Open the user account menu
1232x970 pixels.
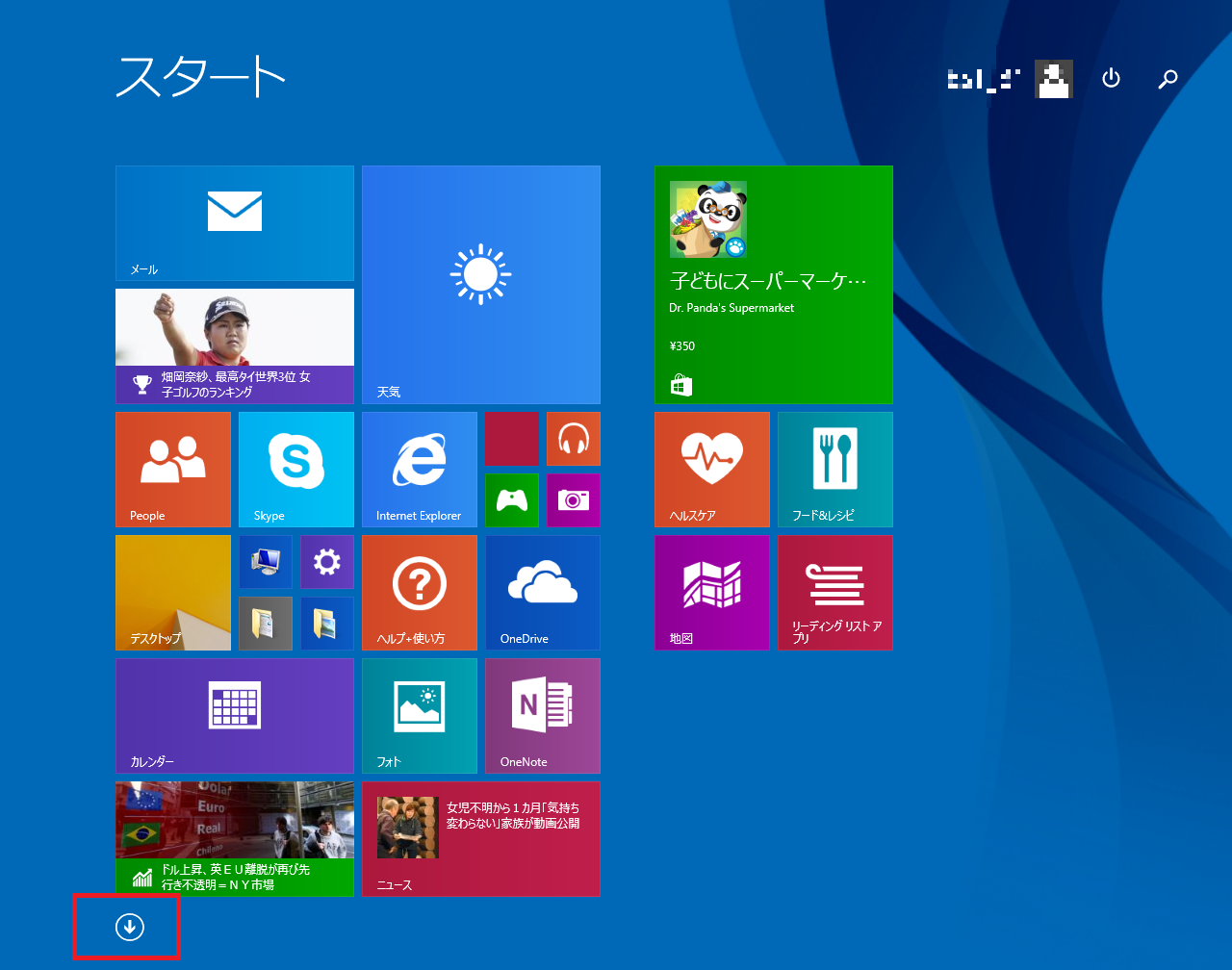point(1011,79)
